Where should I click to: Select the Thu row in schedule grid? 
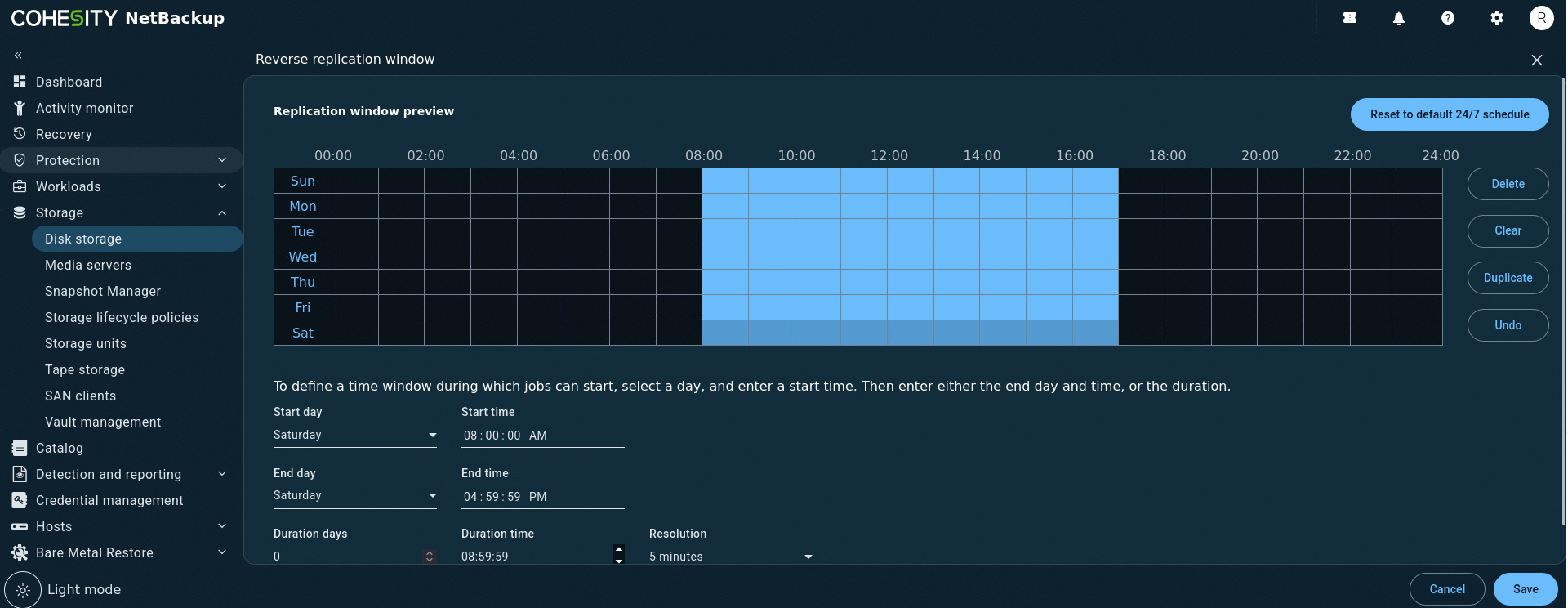tap(303, 282)
